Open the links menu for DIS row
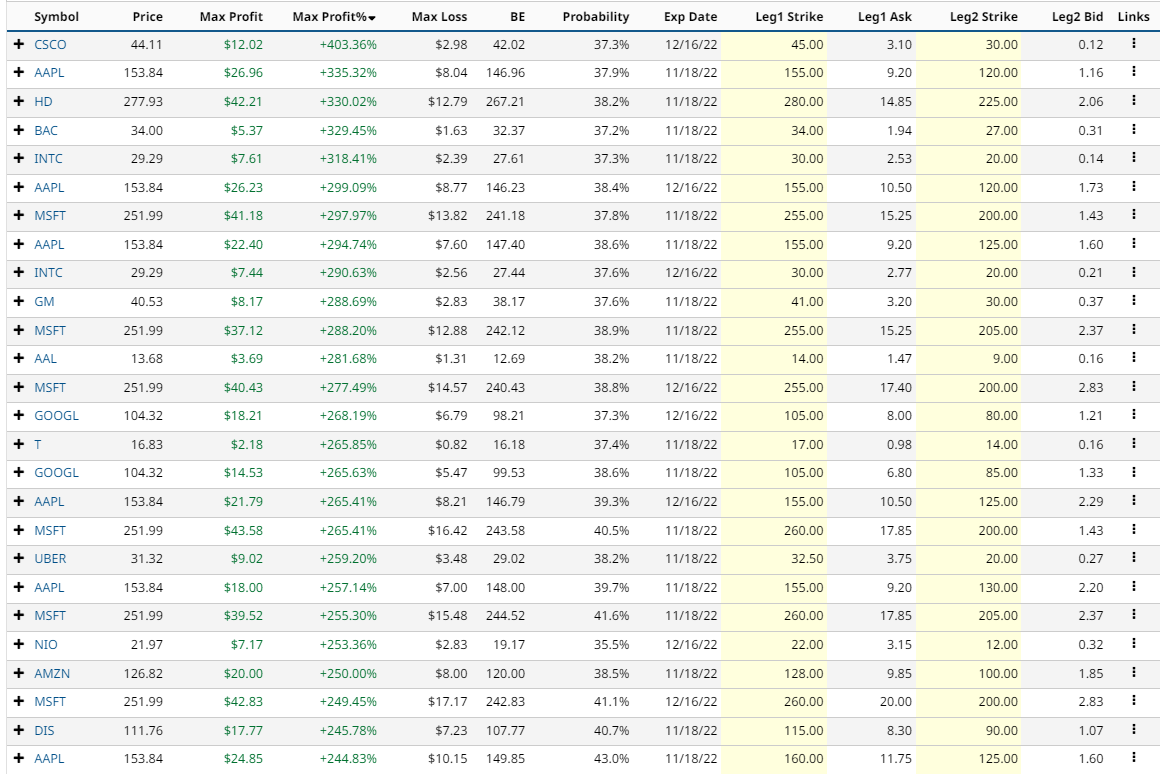Viewport: 1160px width, 774px height. pyautogui.click(x=1133, y=730)
